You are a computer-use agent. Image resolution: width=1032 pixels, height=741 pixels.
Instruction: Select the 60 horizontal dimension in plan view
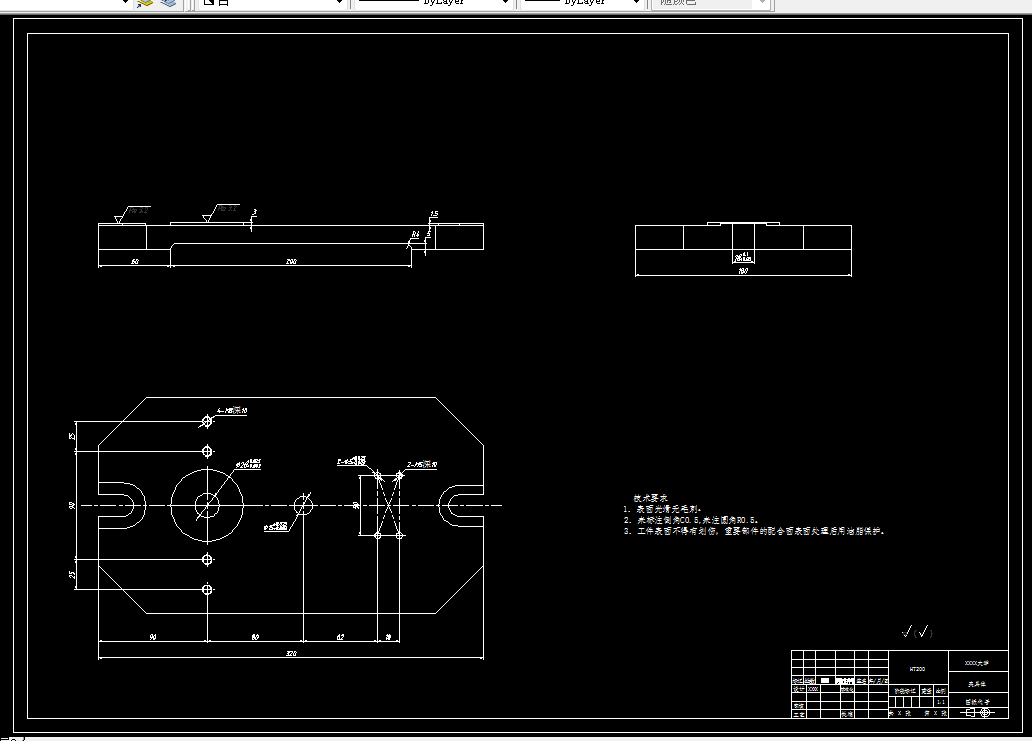(255, 637)
